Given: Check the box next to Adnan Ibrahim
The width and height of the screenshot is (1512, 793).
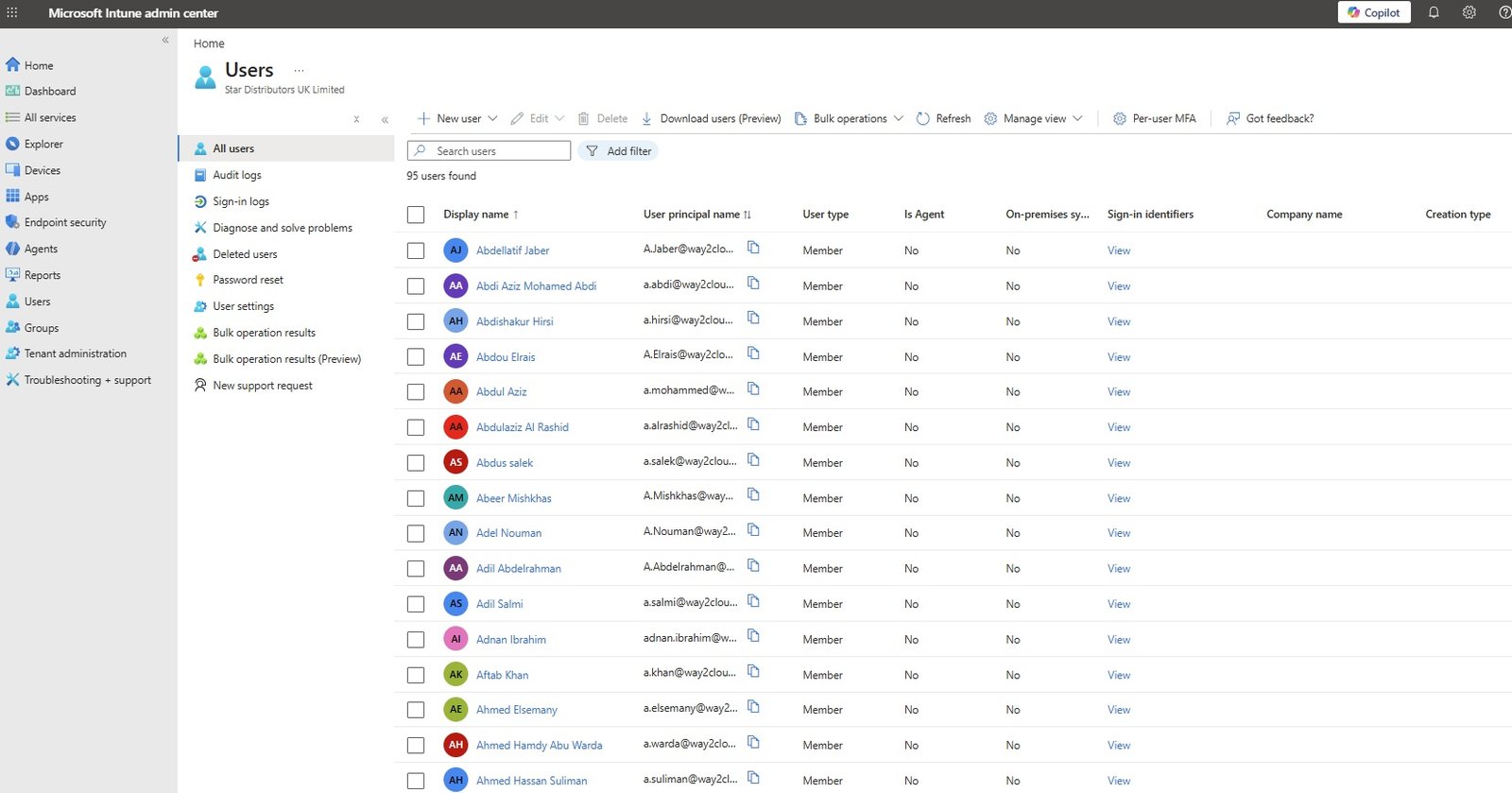Looking at the screenshot, I should pos(416,639).
